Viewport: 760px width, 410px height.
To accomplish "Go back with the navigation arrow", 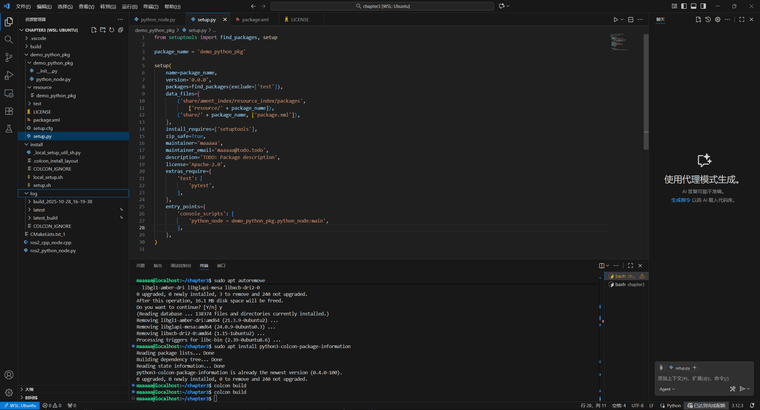I will 253,6.
